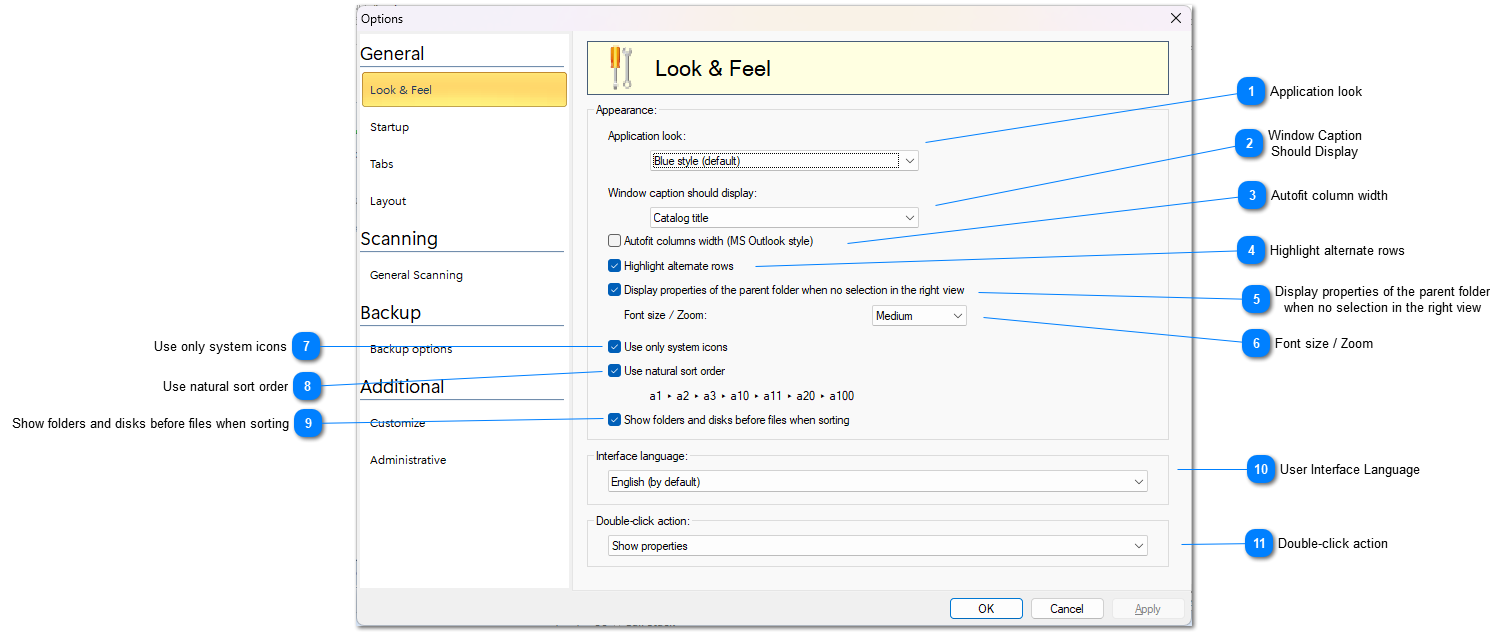This screenshot has width=1506, height=635.
Task: Close the Options dialog window
Action: 1175,18
